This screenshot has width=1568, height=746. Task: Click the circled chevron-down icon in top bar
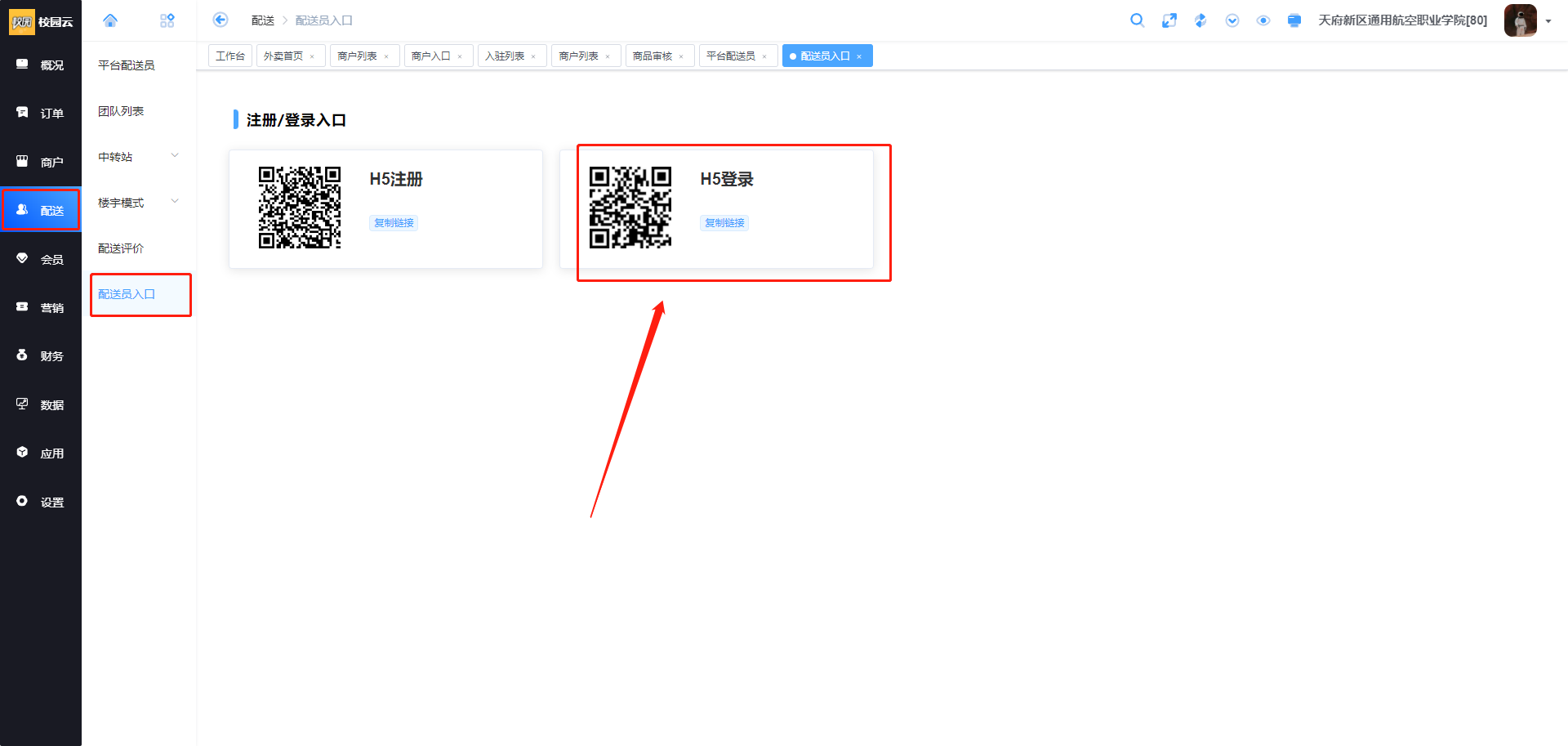[x=1232, y=20]
